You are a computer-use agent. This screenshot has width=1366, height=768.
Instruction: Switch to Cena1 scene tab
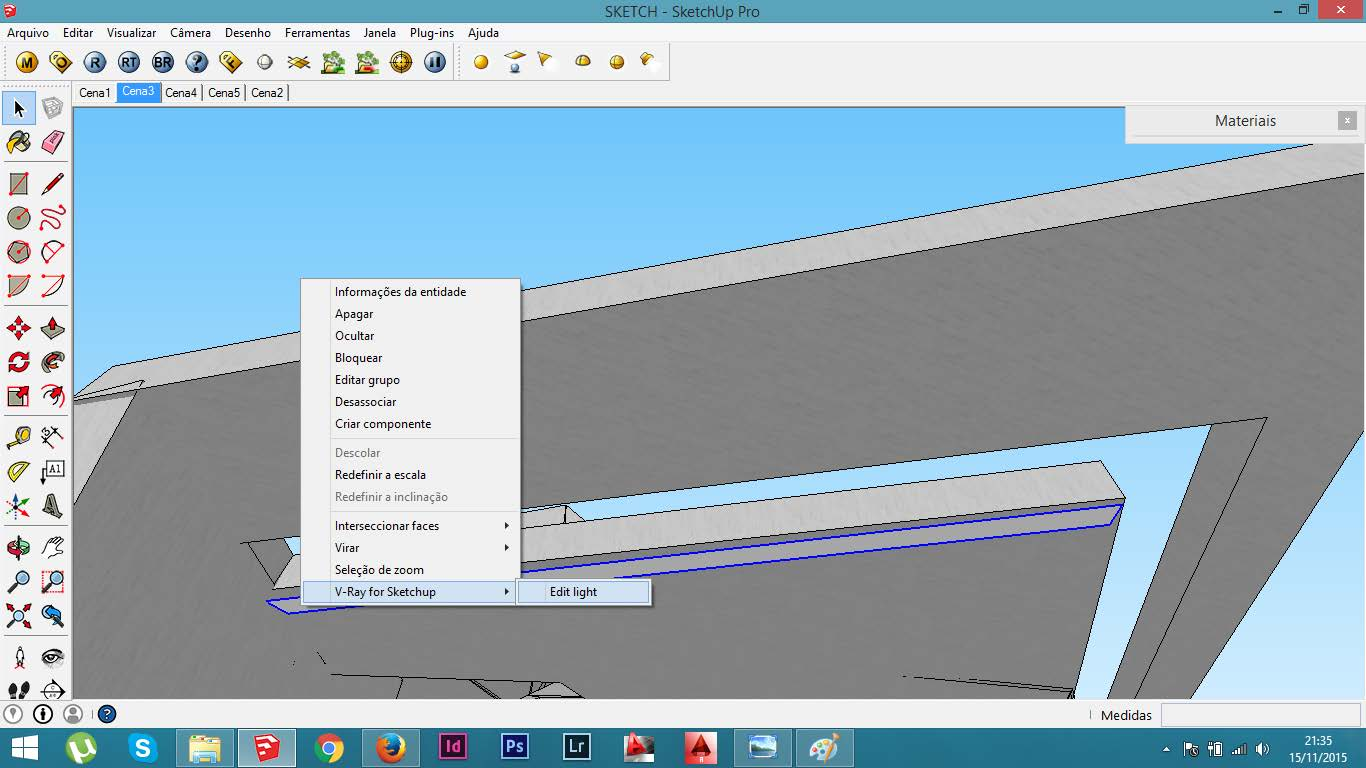[x=95, y=93]
